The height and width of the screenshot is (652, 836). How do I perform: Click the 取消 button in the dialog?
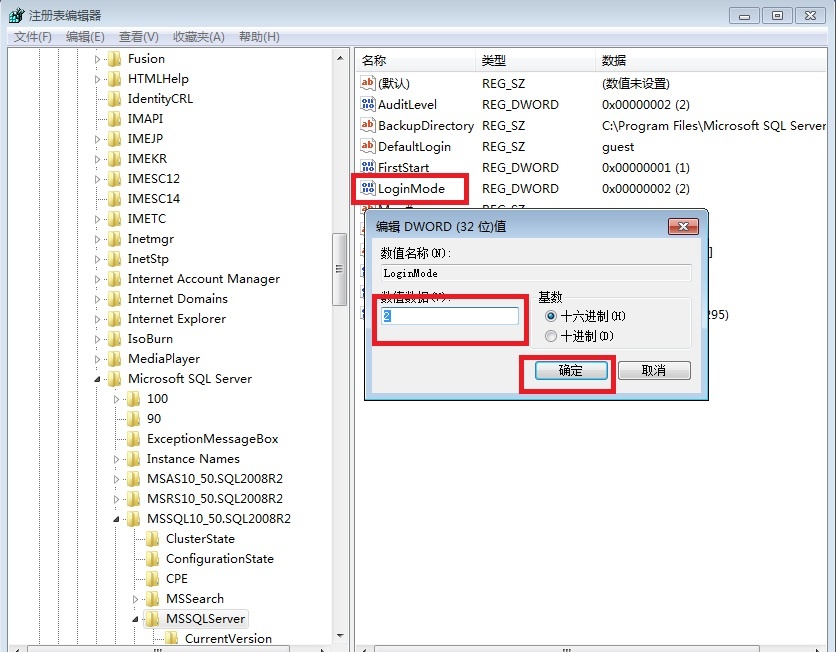[654, 370]
